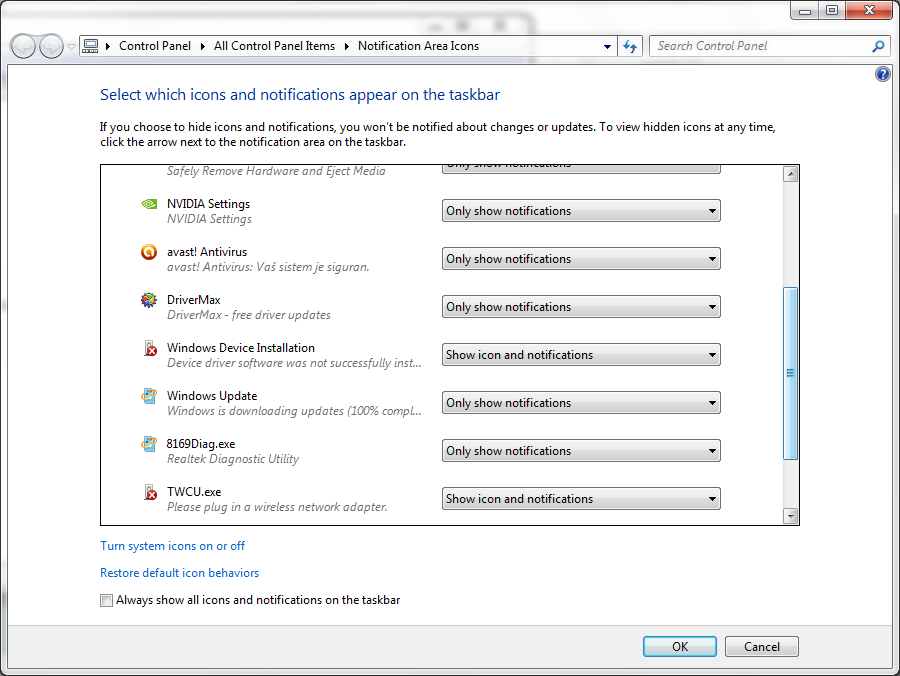Open Windows Update behavior dropdown
900x676 pixels.
581,403
